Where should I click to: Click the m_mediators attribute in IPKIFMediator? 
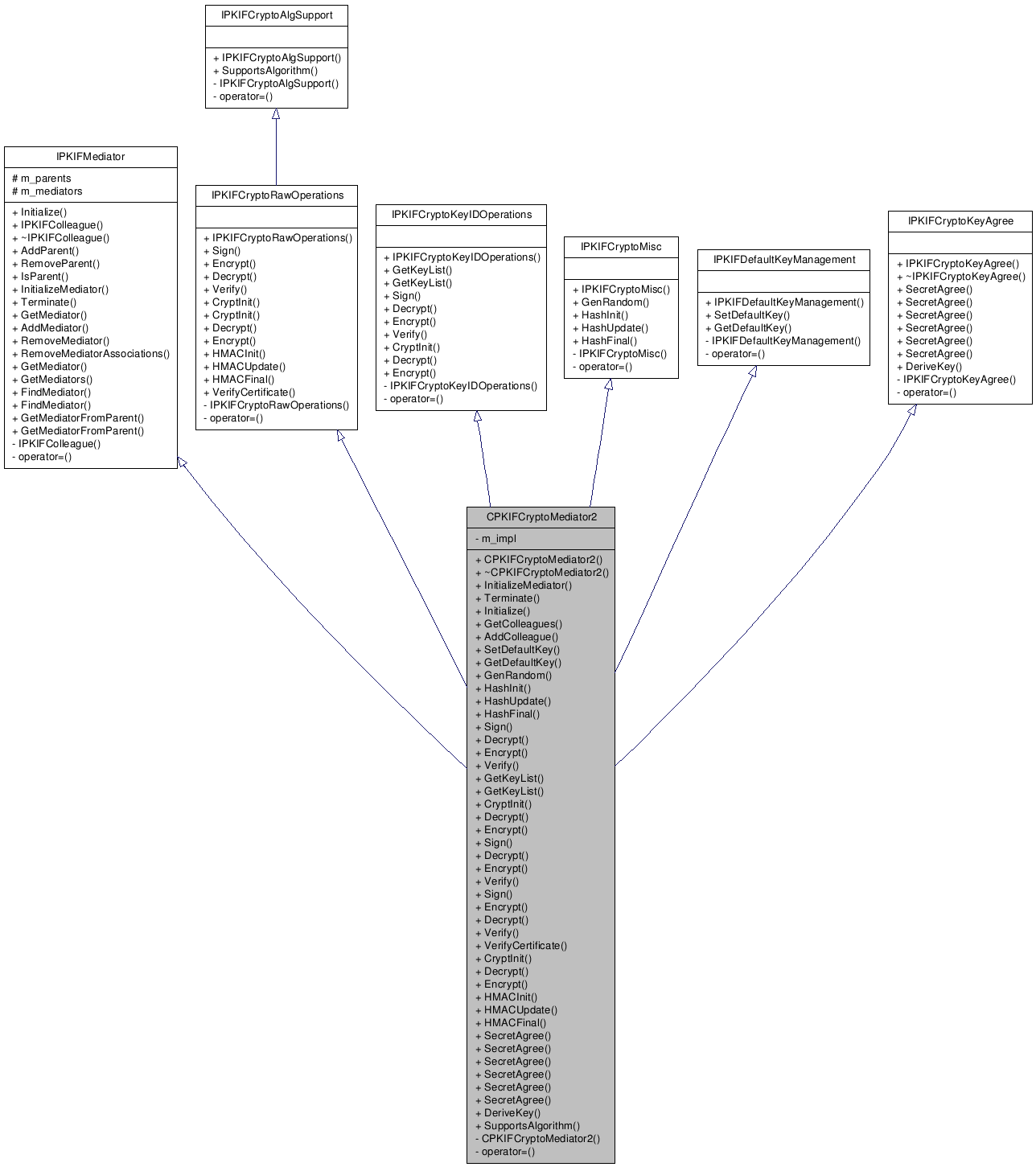[x=47, y=191]
